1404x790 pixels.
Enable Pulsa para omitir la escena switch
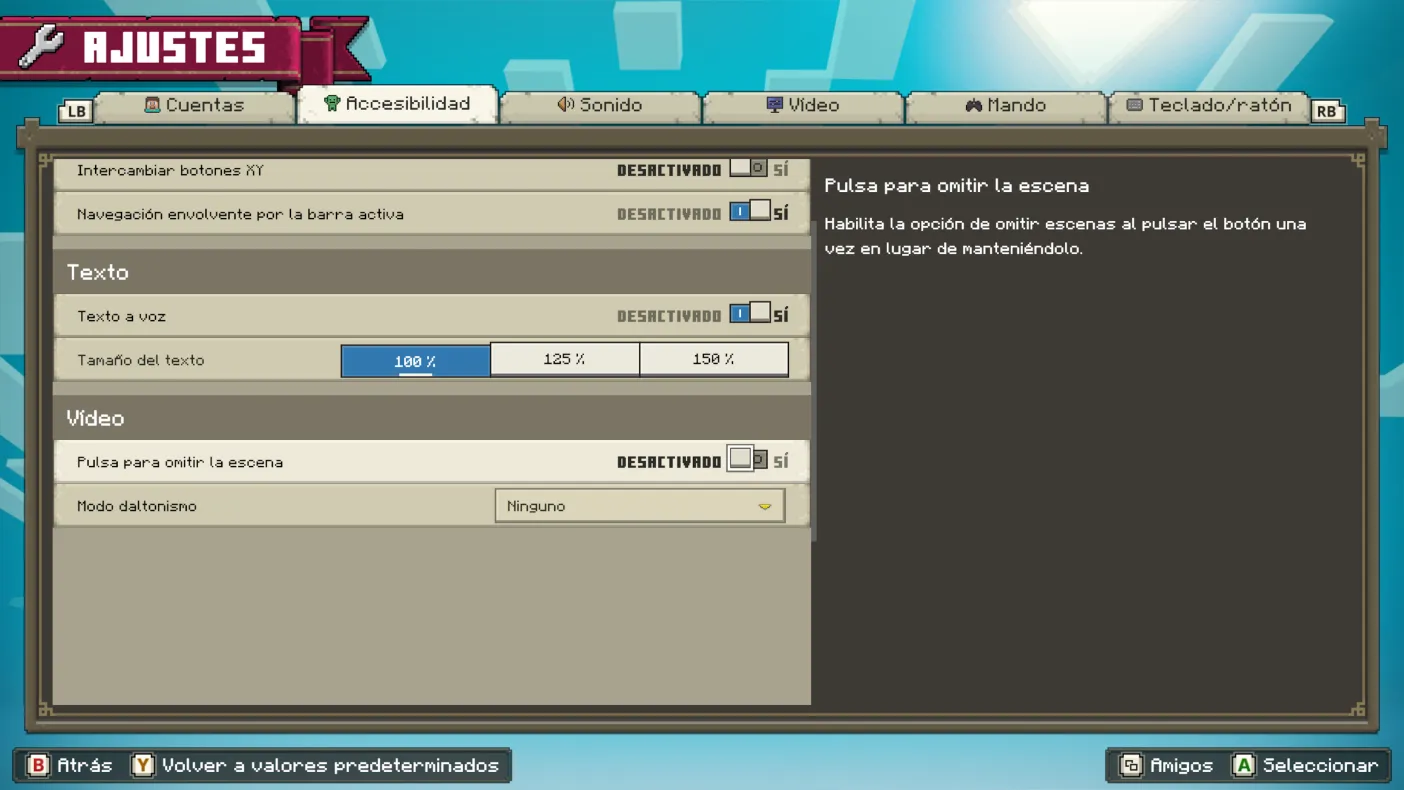748,460
